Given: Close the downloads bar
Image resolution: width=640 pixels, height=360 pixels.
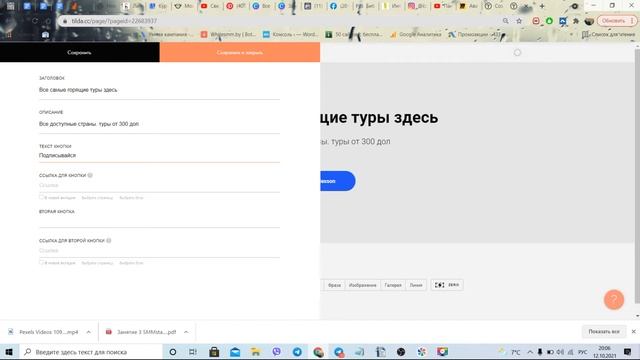Looking at the screenshot, I should click(x=633, y=332).
